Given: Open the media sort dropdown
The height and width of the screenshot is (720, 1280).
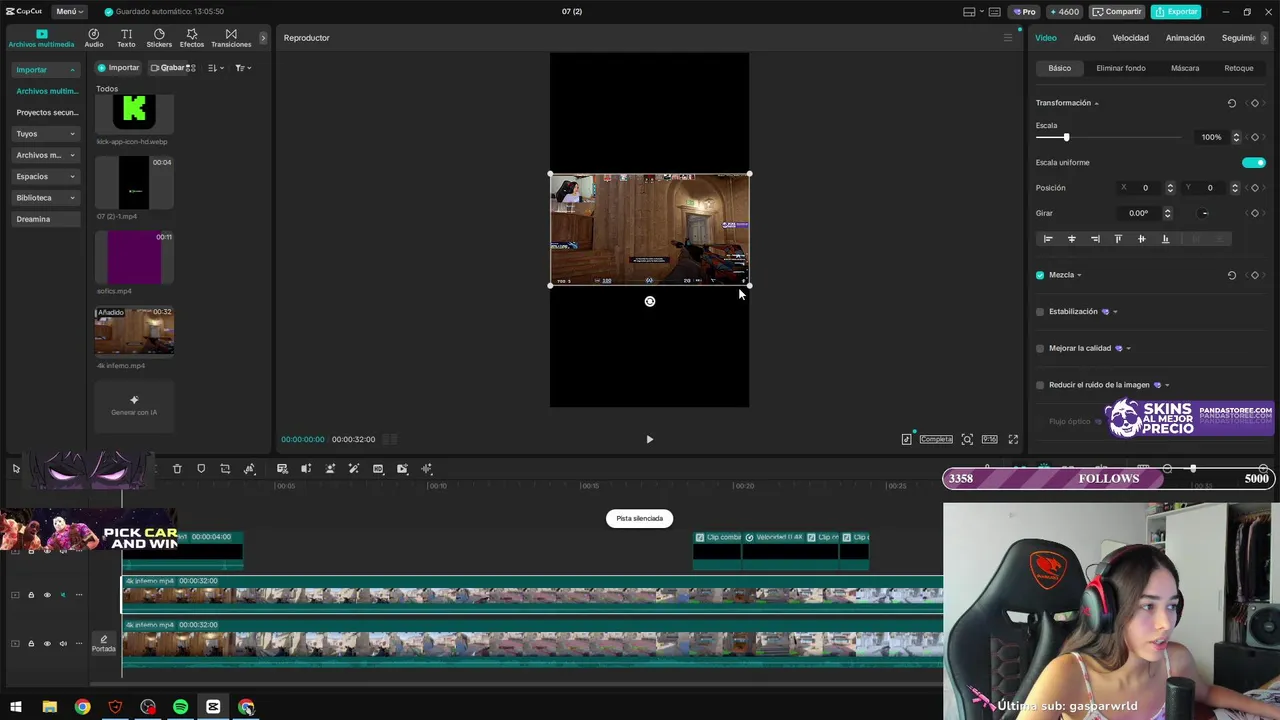Looking at the screenshot, I should (x=215, y=68).
